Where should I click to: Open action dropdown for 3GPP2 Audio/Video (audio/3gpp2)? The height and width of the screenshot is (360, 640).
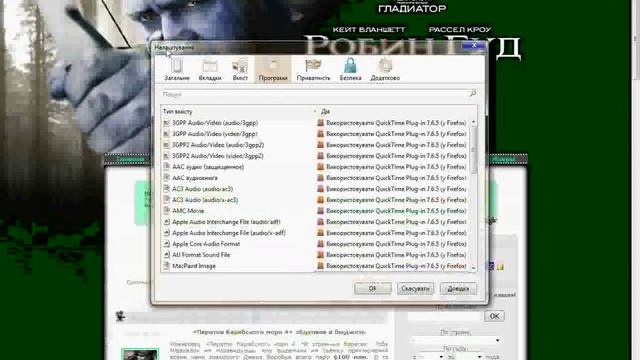[393, 145]
